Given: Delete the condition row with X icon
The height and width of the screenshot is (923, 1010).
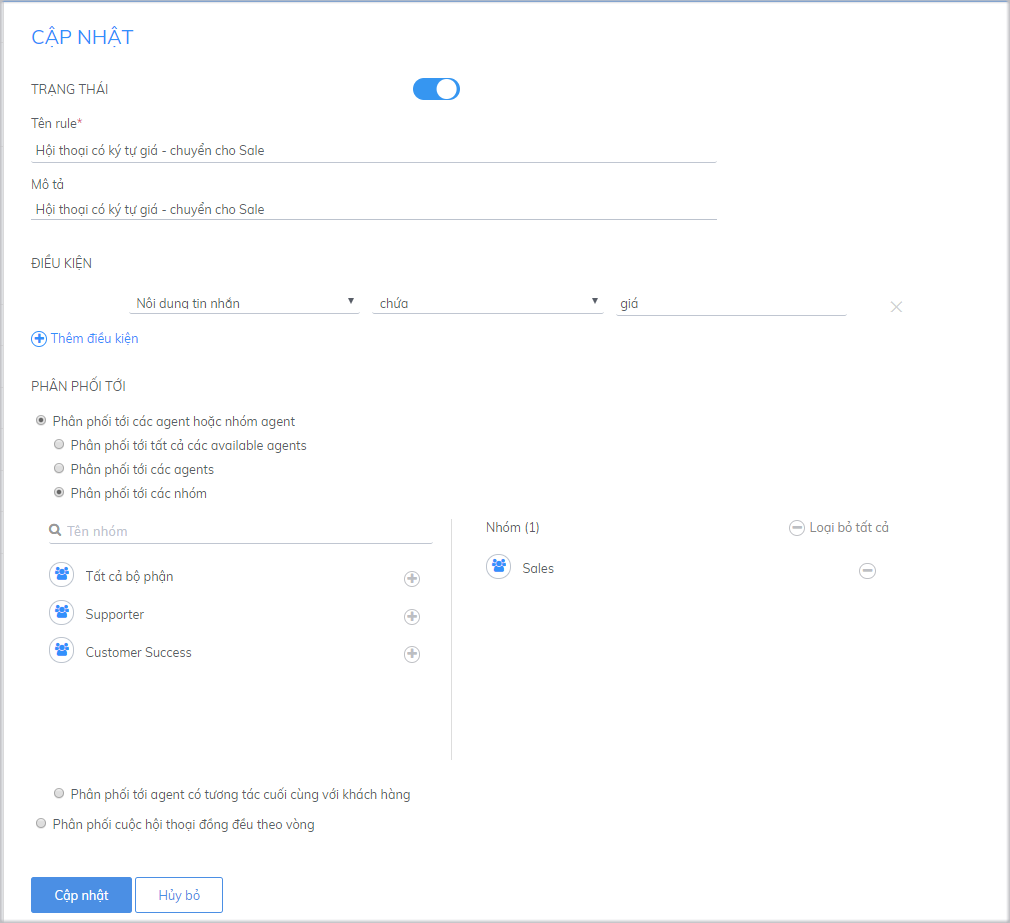Looking at the screenshot, I should [896, 306].
